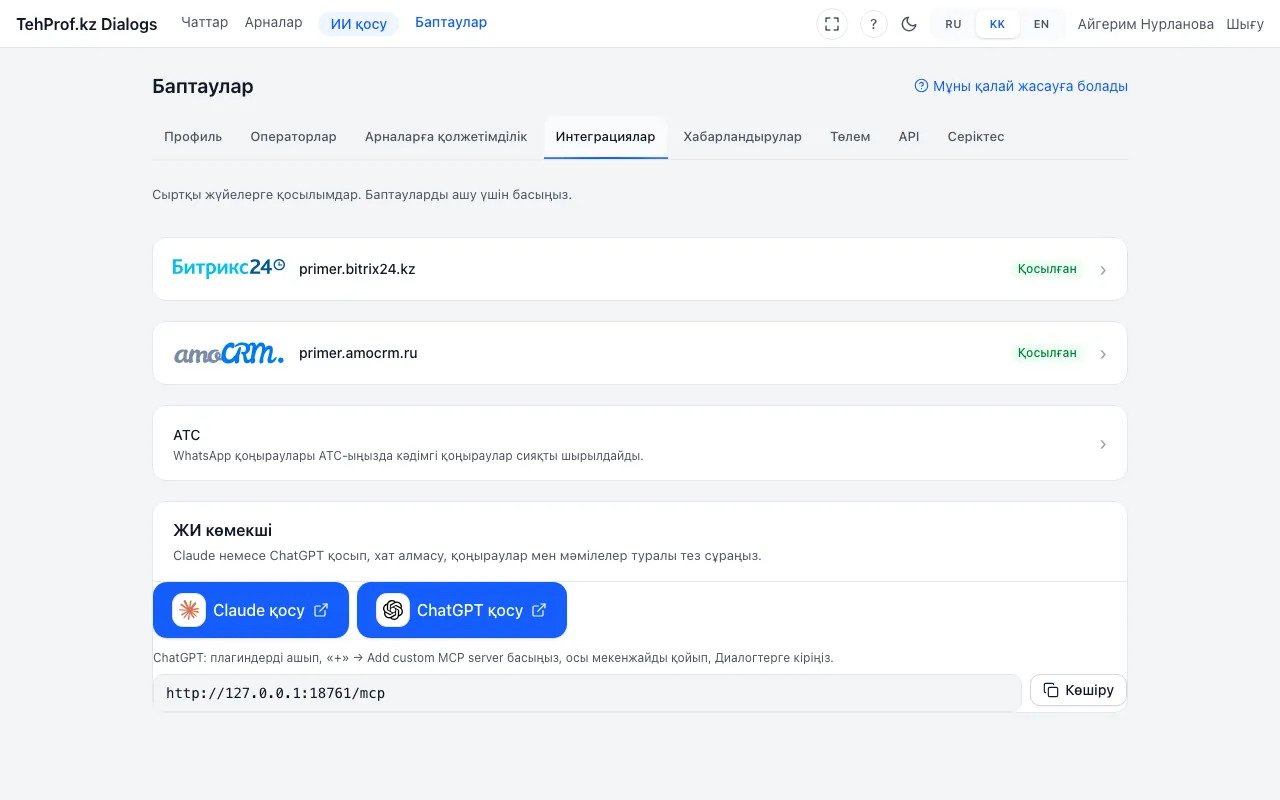Screen dimensions: 1280x800
Task: Click the primer.amocrm.ru domain text
Action: point(358,353)
